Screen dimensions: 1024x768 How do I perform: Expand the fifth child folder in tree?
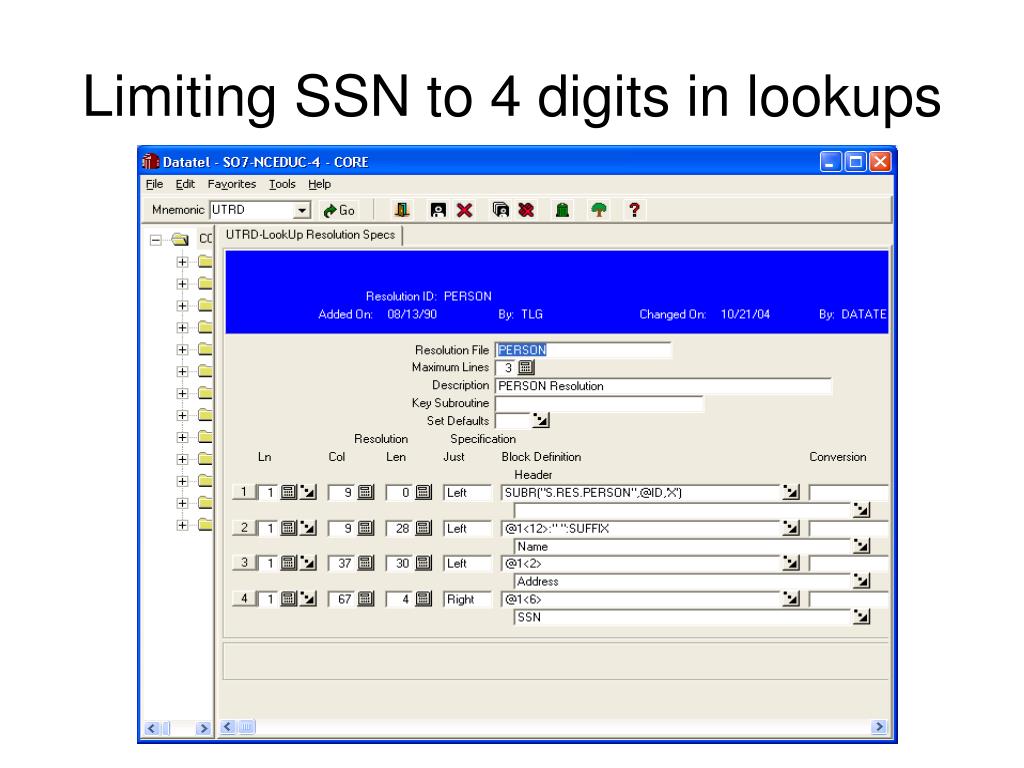(x=182, y=349)
